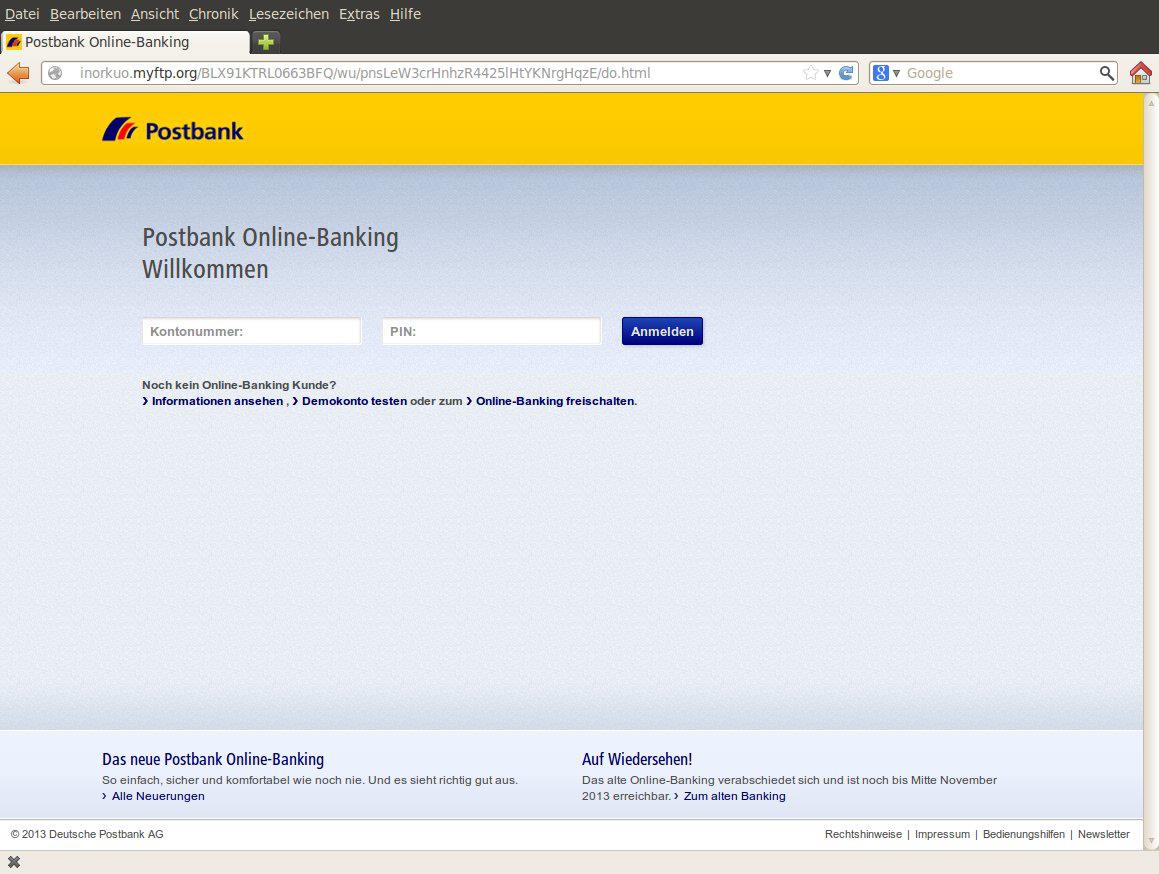
Task: Click the browser back arrow button
Action: pyautogui.click(x=18, y=73)
